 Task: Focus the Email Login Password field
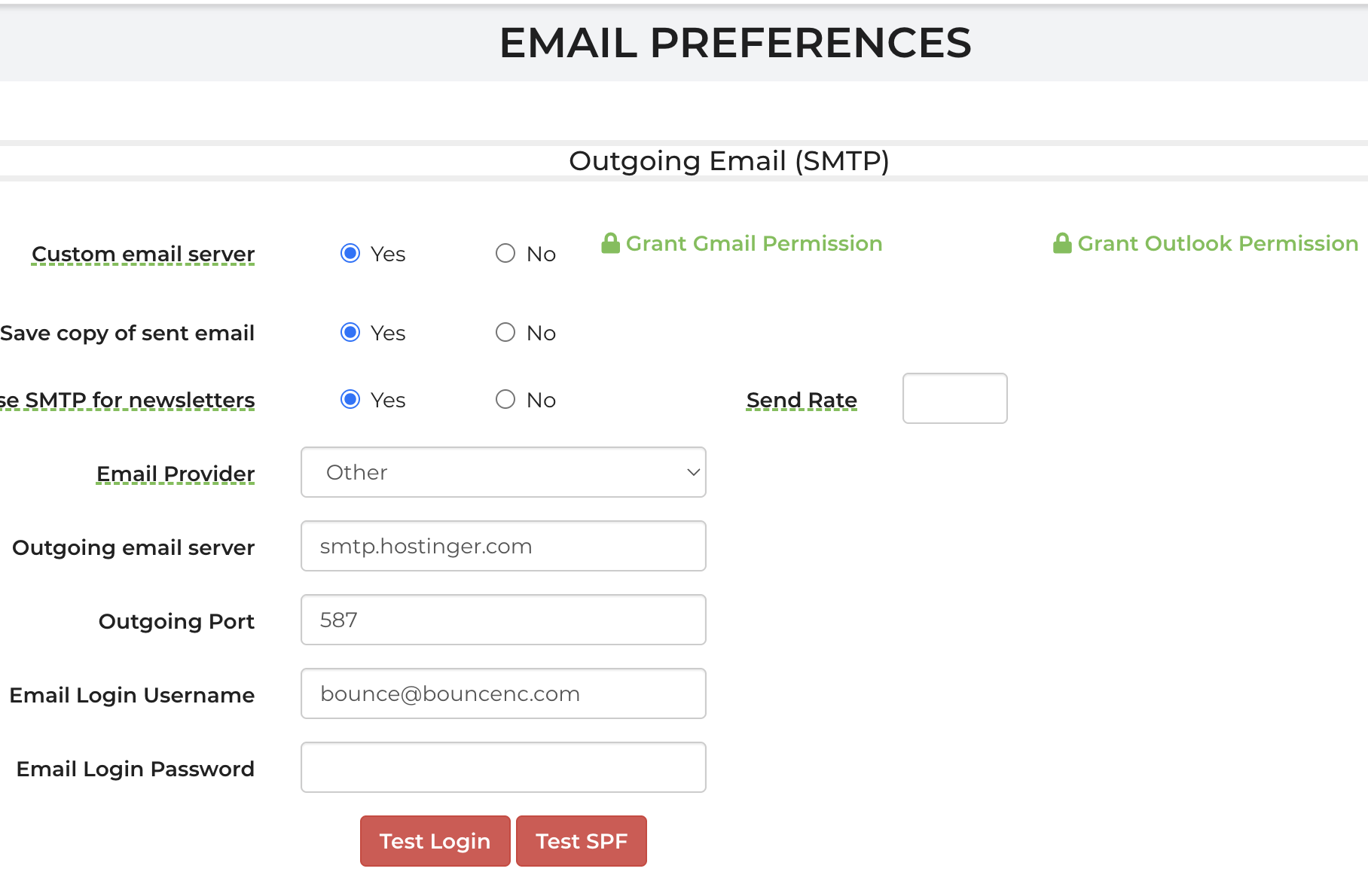[x=503, y=767]
